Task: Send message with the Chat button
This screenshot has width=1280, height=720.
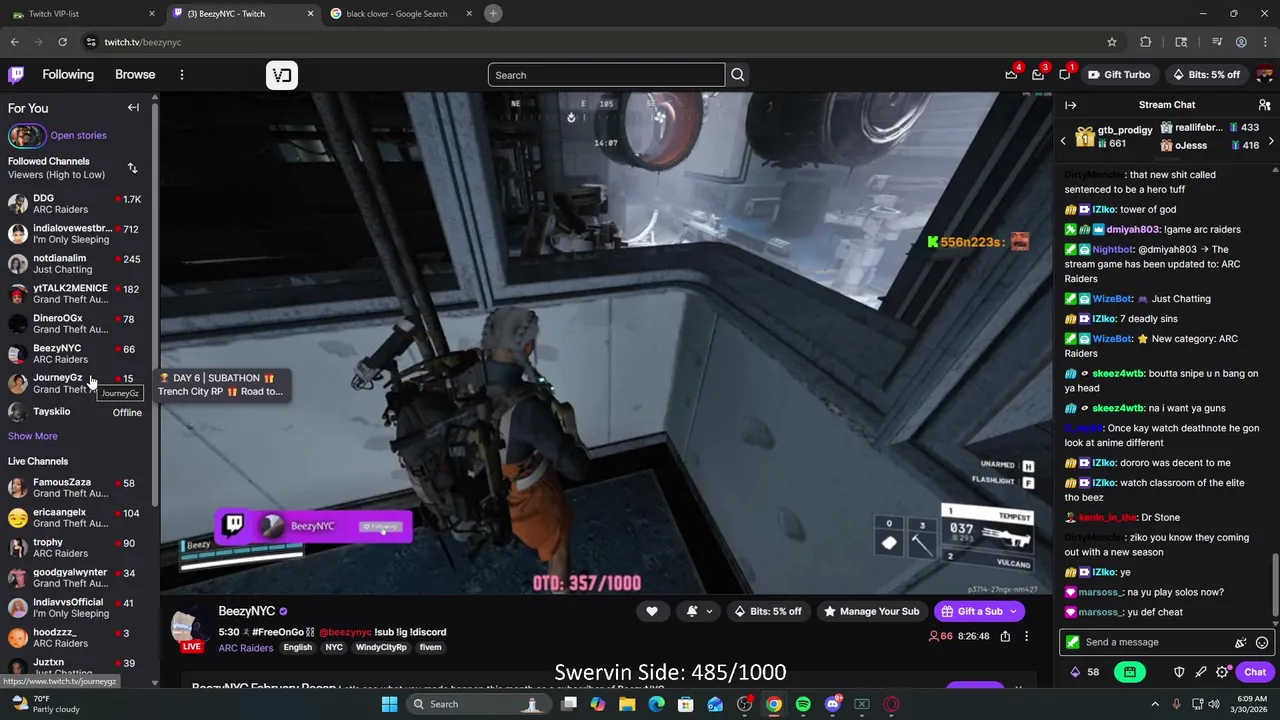Action: (1255, 672)
